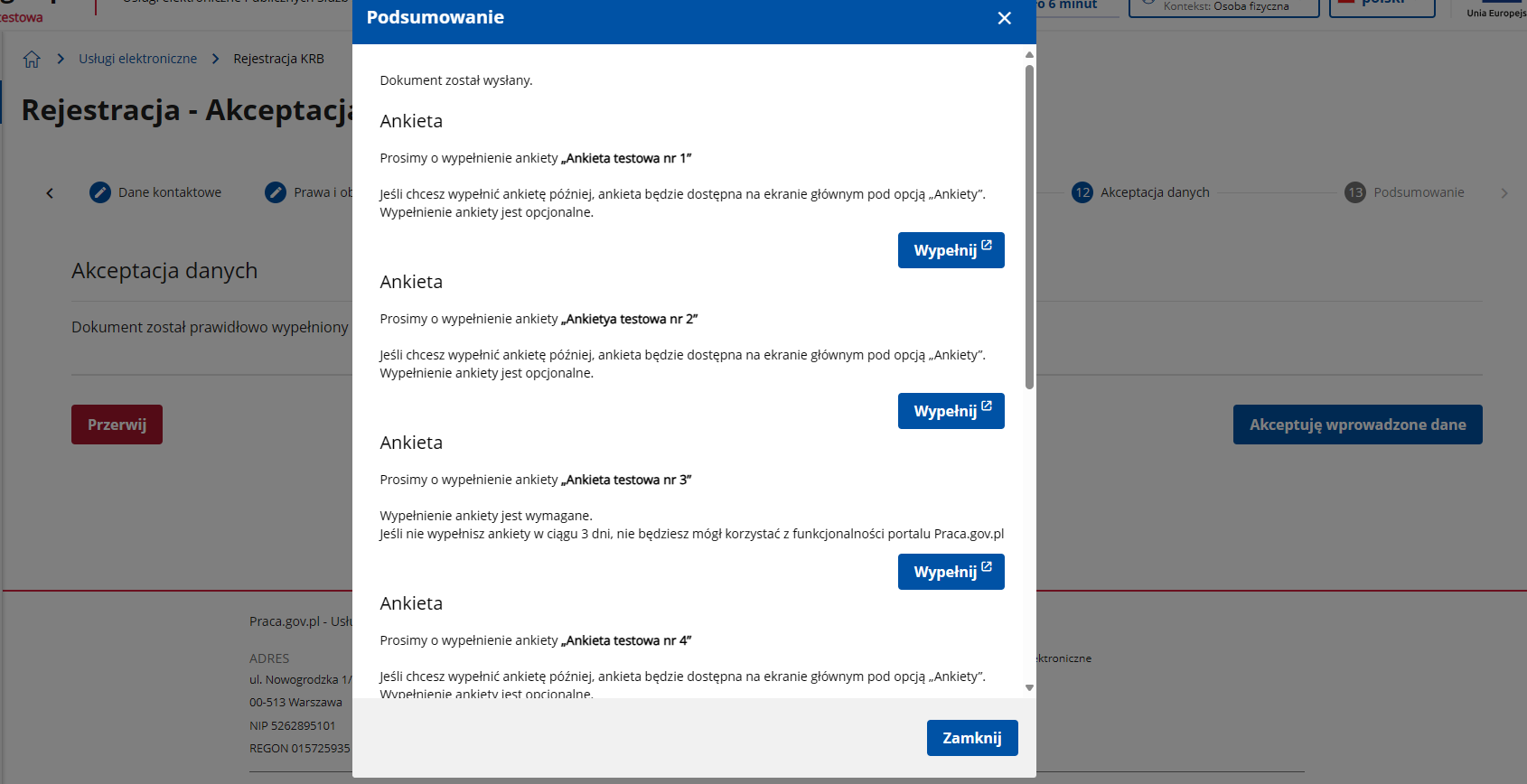Go to home via house icon

coord(32,59)
